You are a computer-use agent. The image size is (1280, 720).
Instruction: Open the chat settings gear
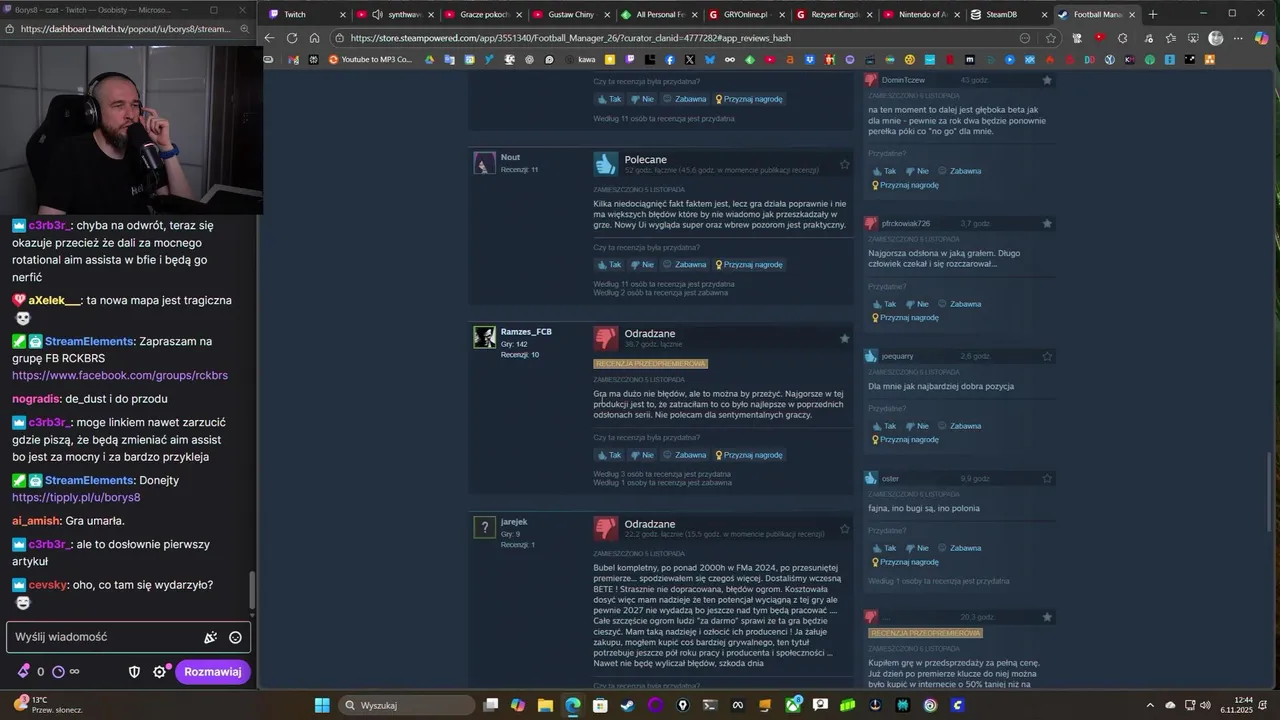159,672
